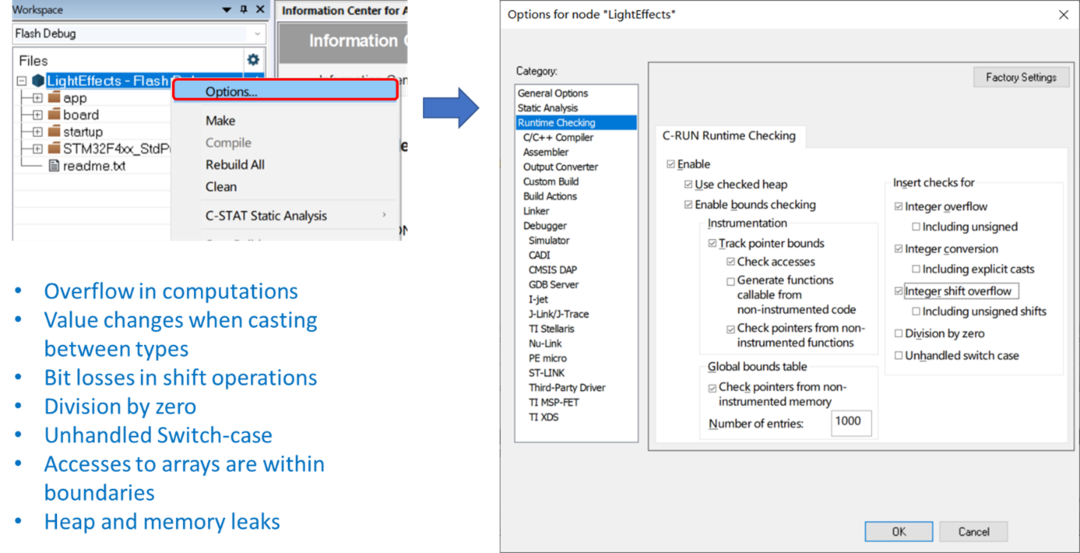
Task: Expand the STM32F4xx_StdPeriph folder node
Action: [37, 149]
